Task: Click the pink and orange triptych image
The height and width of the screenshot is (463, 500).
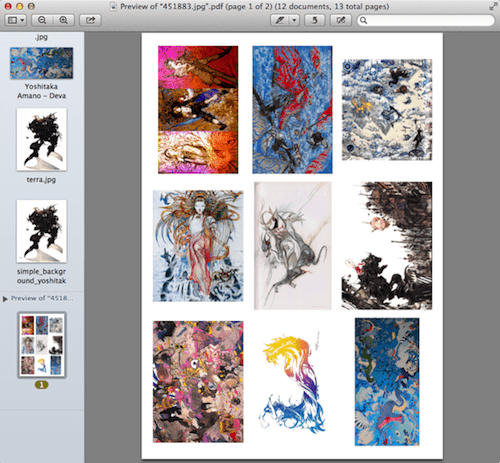Action: click(198, 110)
